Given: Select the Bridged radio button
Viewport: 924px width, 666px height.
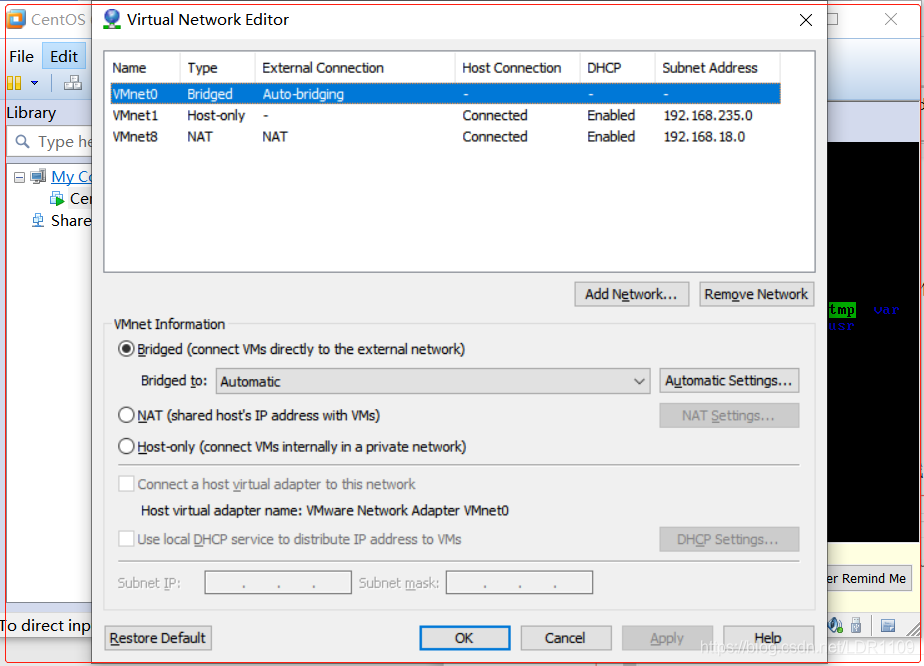Looking at the screenshot, I should (x=126, y=349).
